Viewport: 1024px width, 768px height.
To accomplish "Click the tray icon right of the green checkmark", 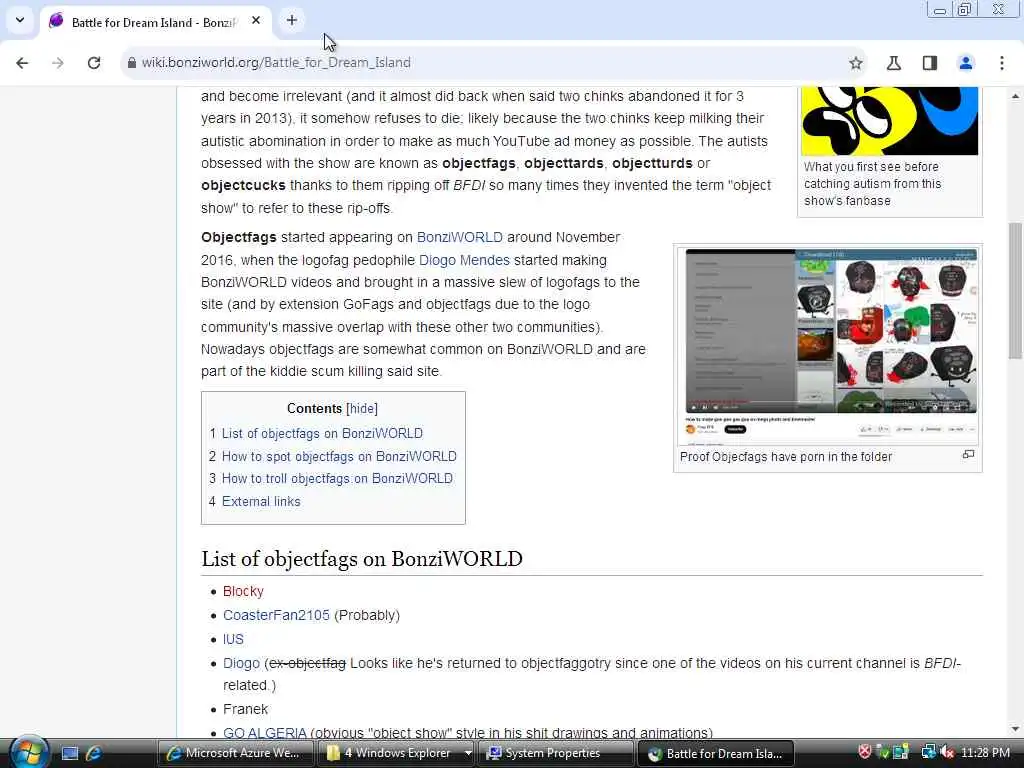I will 902,752.
